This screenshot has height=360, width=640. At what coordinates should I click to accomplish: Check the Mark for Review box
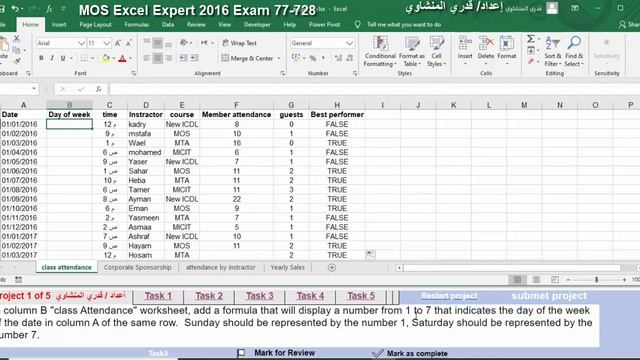coord(241,353)
